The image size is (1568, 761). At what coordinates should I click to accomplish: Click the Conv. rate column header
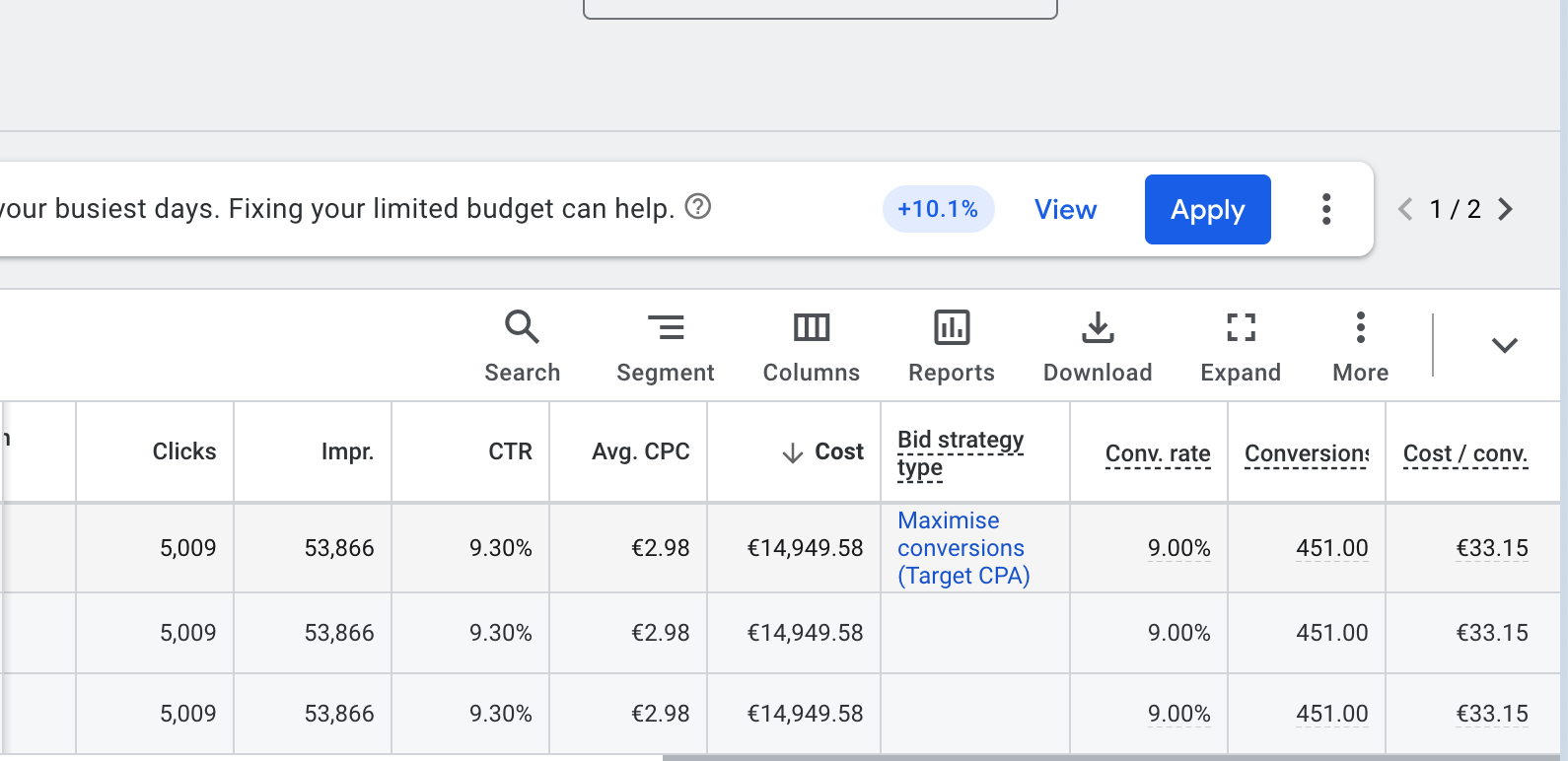1158,453
